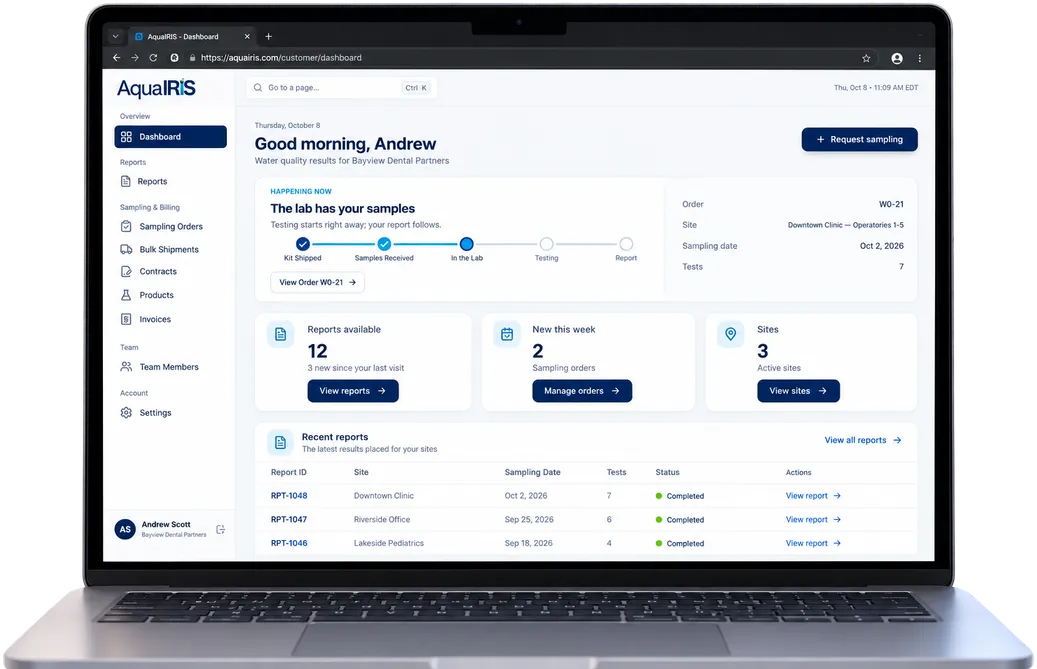Image resolution: width=1037 pixels, height=669 pixels.
Task: Reload the page with the refresh icon
Action: (x=153, y=58)
